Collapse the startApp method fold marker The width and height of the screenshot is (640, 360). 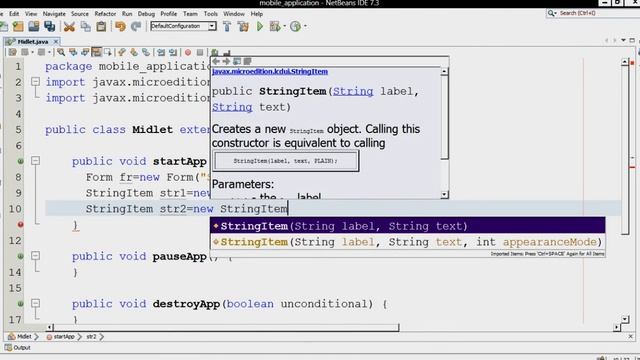click(x=36, y=161)
